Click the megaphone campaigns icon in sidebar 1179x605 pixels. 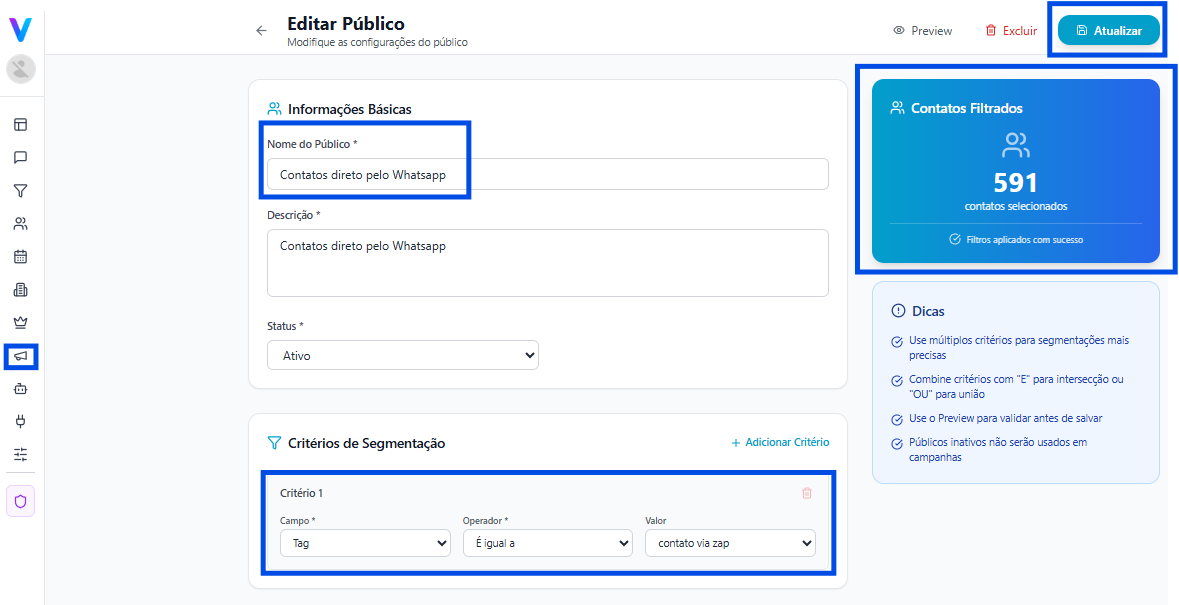[x=20, y=356]
